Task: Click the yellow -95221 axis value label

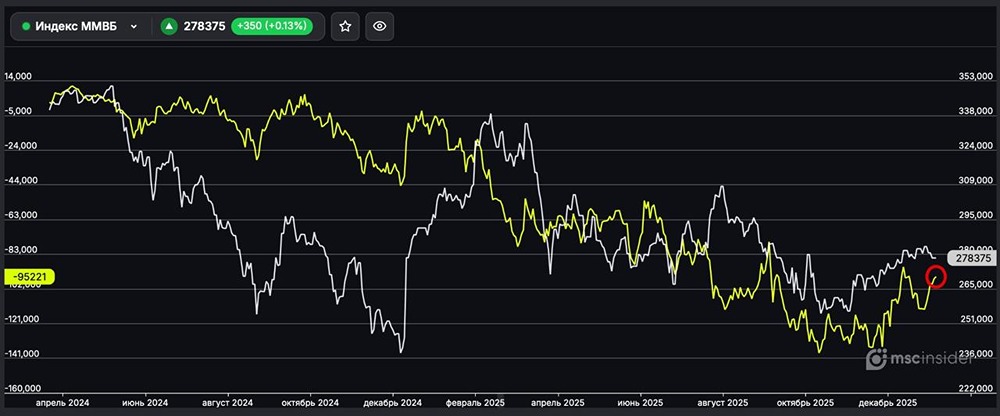Action: coord(30,277)
